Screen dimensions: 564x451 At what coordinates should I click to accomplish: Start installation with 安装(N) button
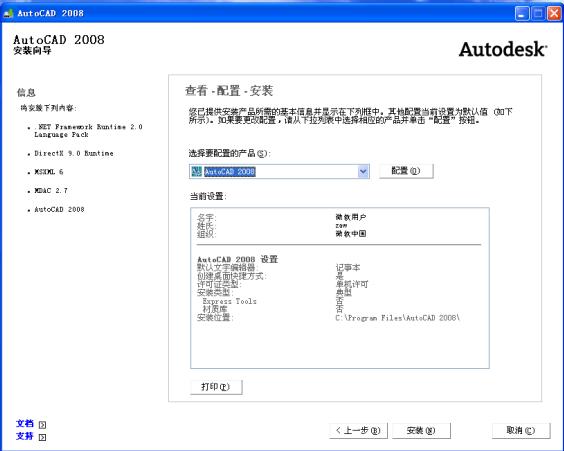click(x=421, y=430)
